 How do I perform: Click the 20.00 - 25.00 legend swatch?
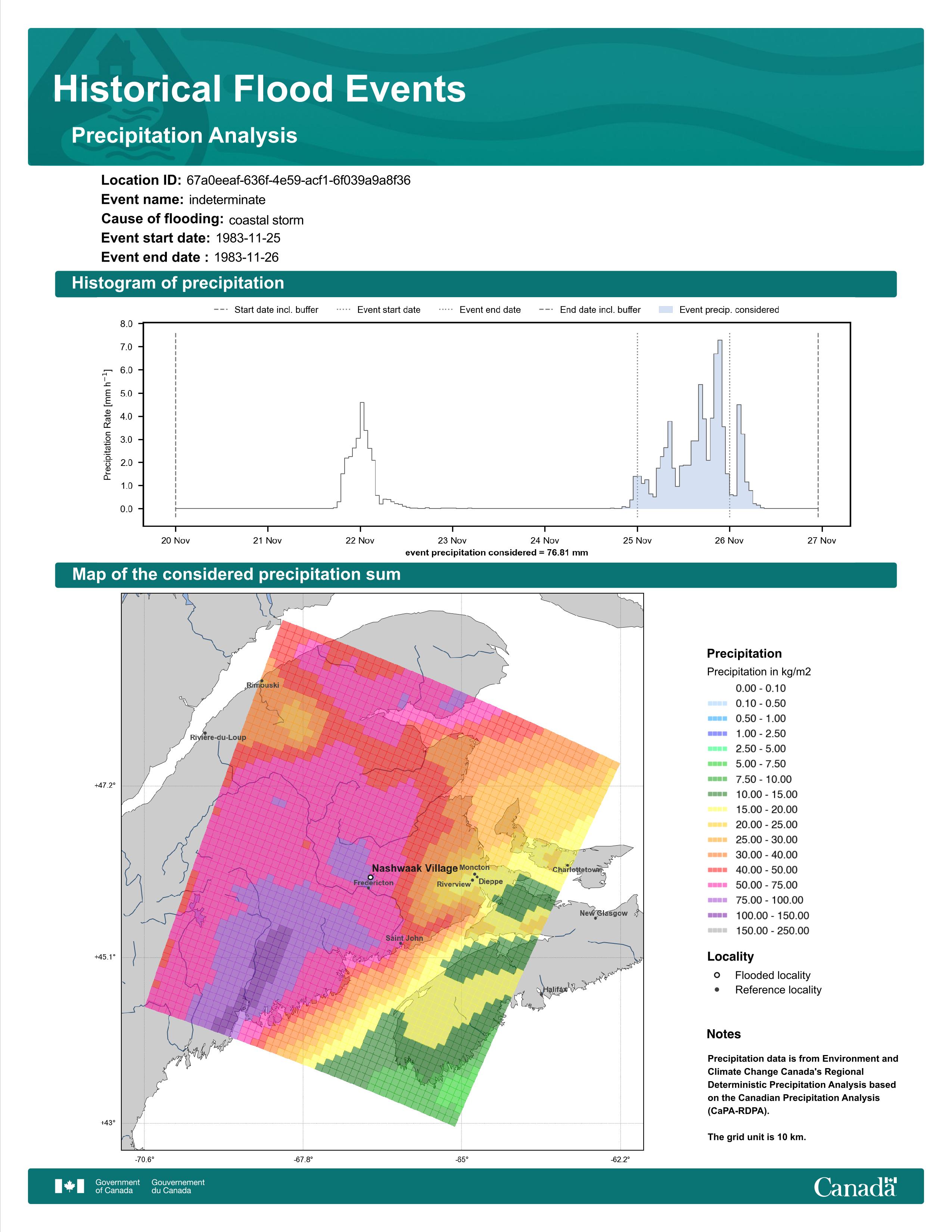[718, 825]
